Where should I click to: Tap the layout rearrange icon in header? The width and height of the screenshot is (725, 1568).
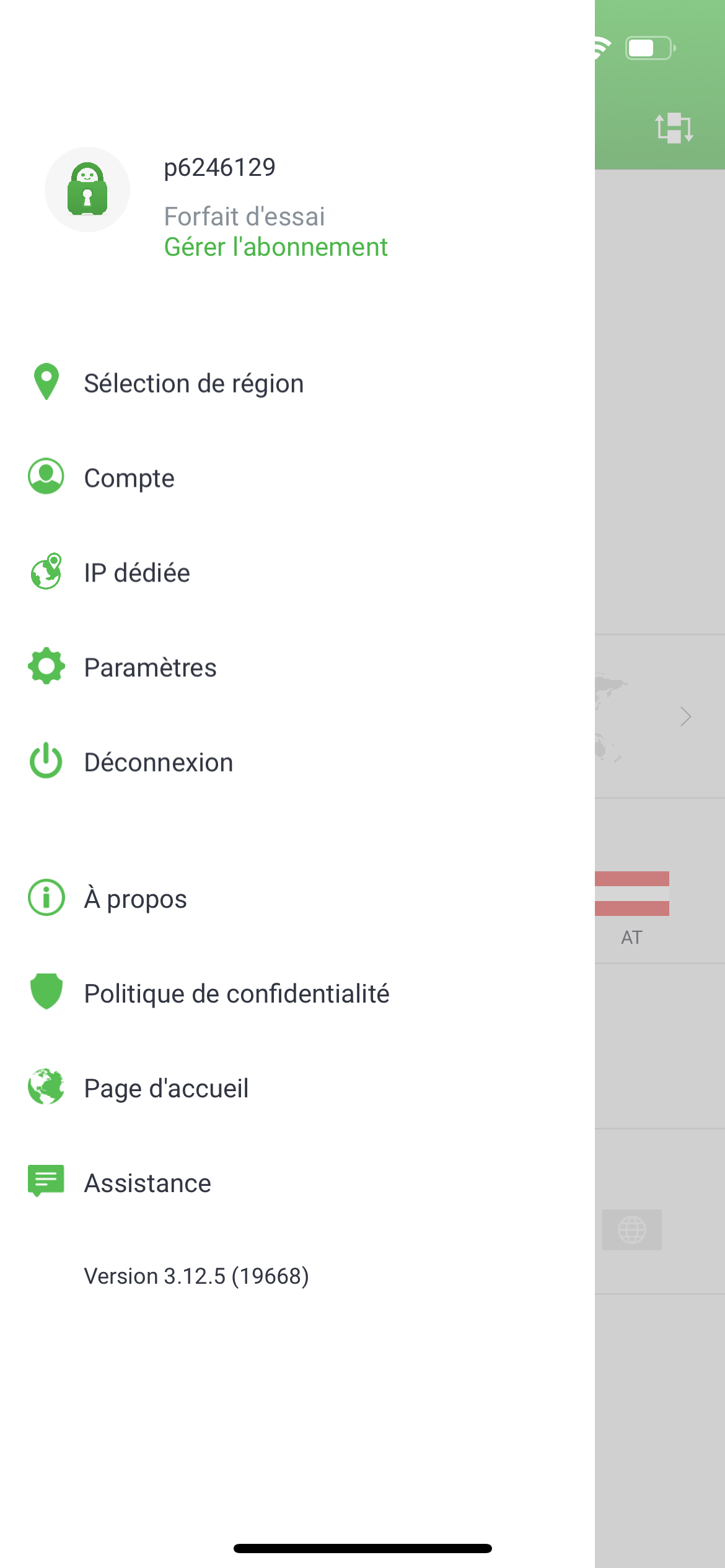[x=674, y=128]
